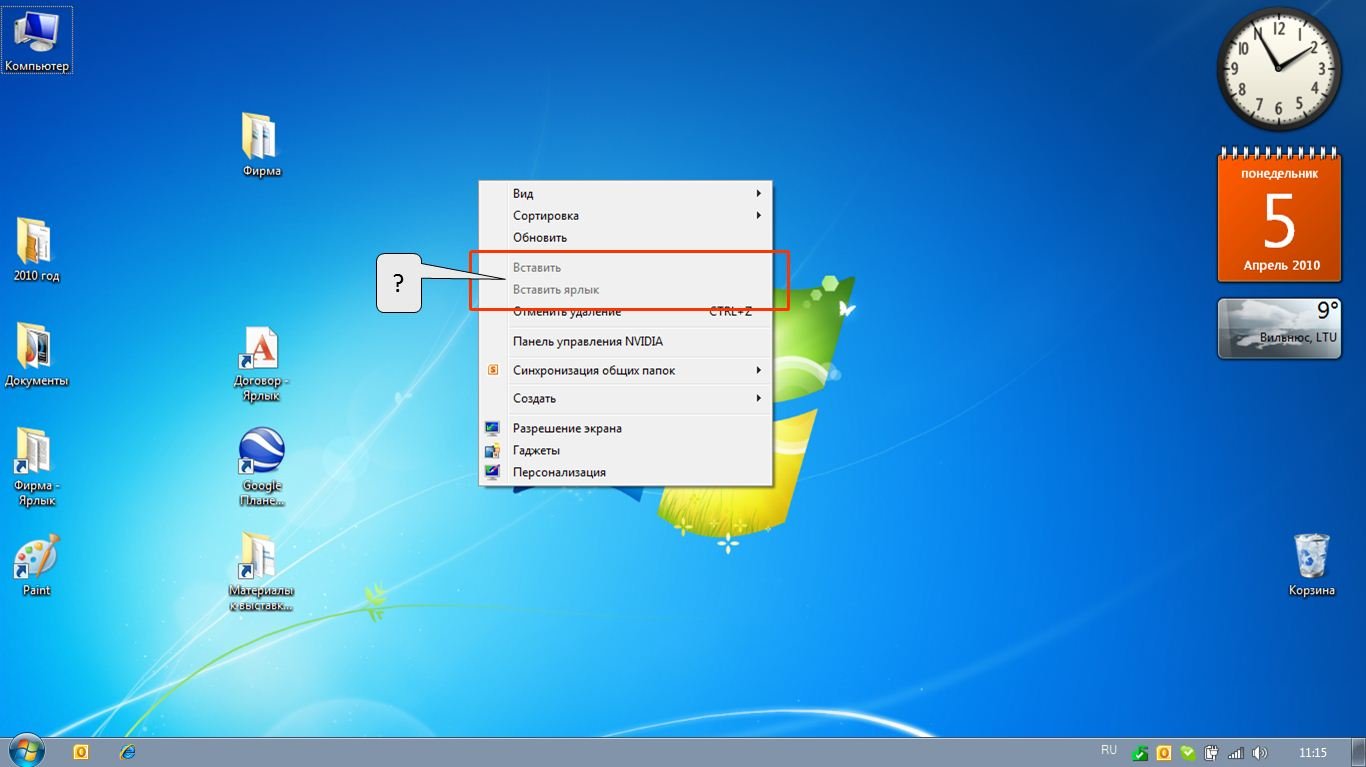Open the Компьютер desktop icon

[36, 40]
